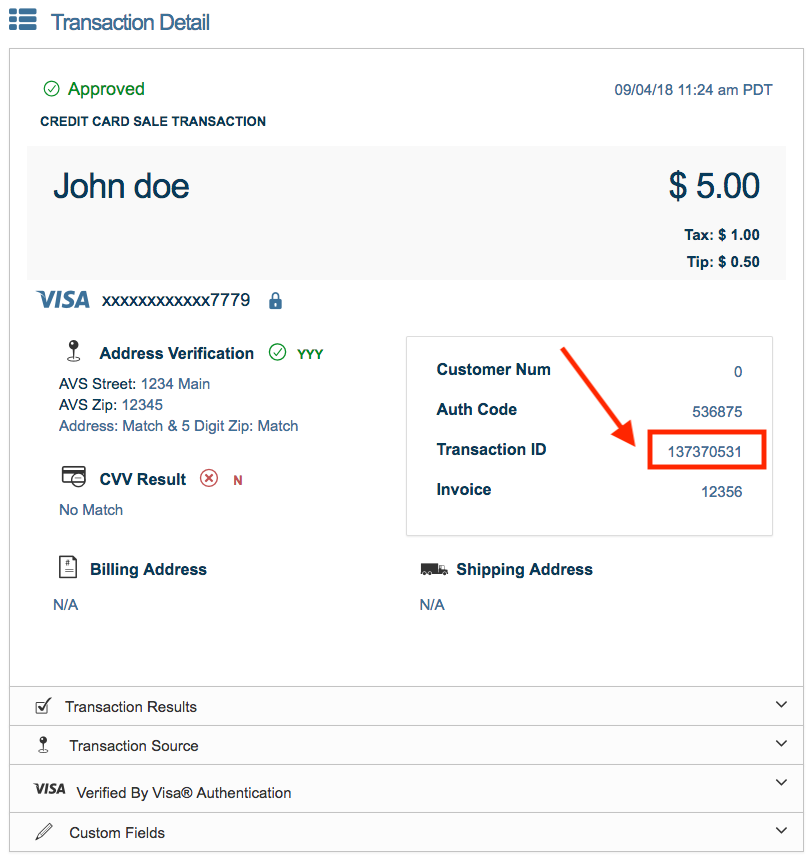810x858 pixels.
Task: Click the Visa logo next to the masked card number
Action: pyautogui.click(x=63, y=299)
